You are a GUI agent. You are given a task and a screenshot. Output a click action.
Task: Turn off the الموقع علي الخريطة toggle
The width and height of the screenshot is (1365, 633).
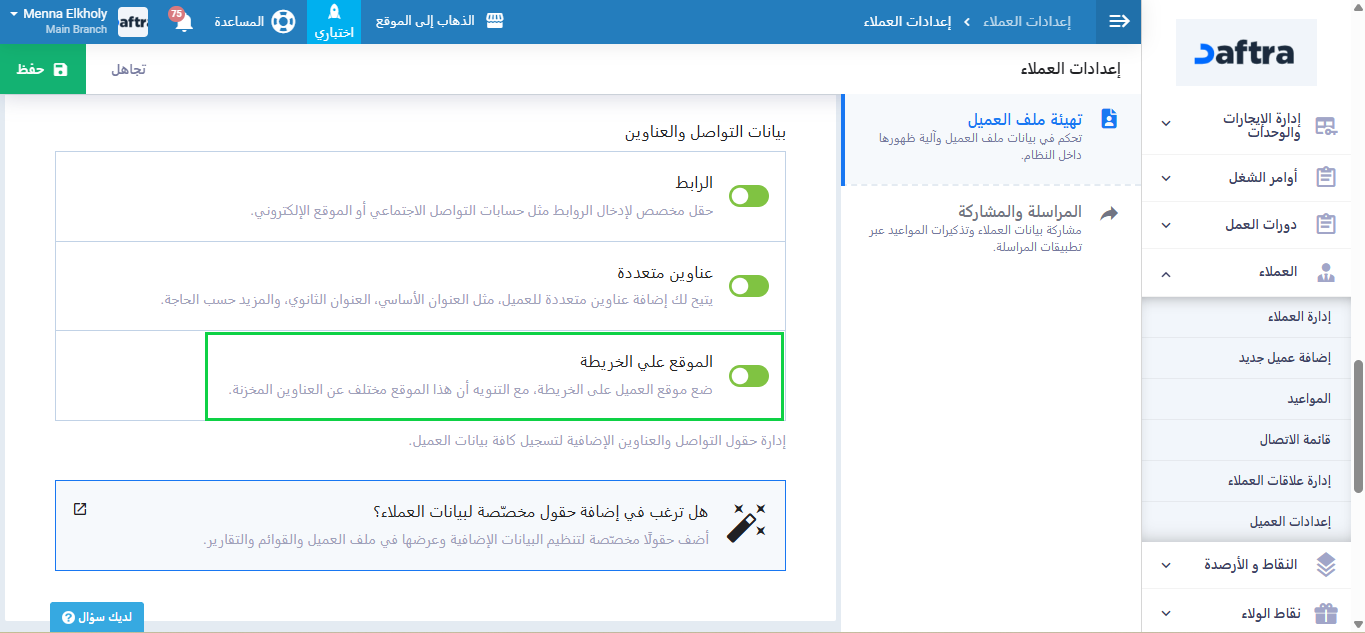pos(748,376)
